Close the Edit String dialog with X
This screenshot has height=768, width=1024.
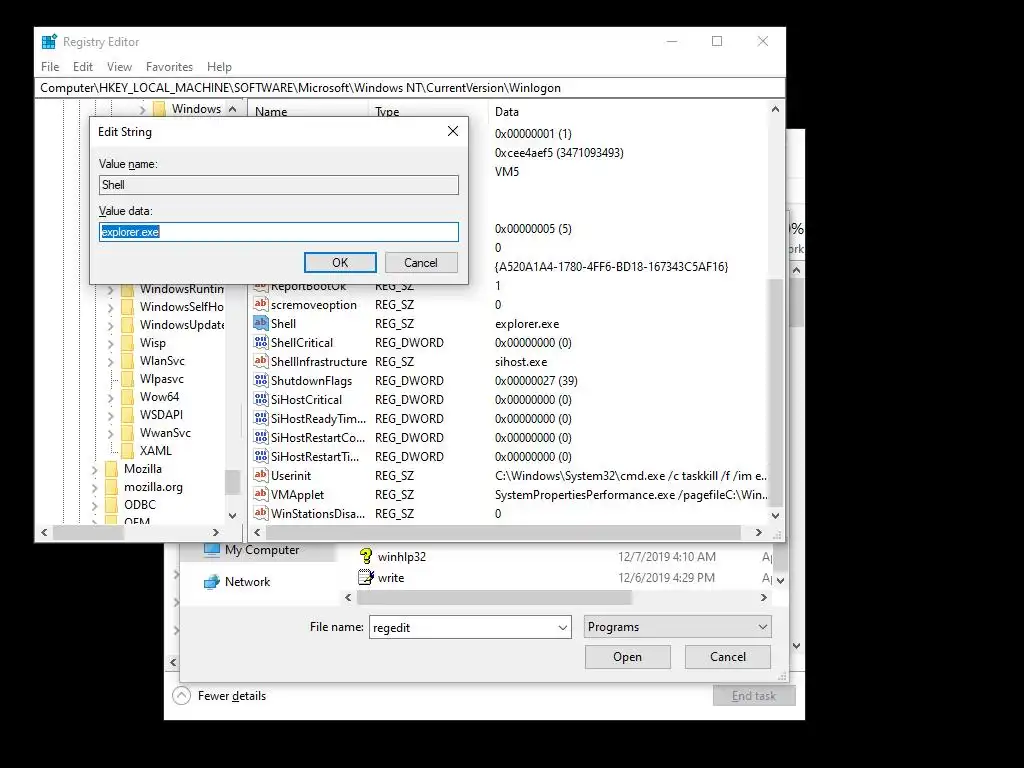pos(453,131)
